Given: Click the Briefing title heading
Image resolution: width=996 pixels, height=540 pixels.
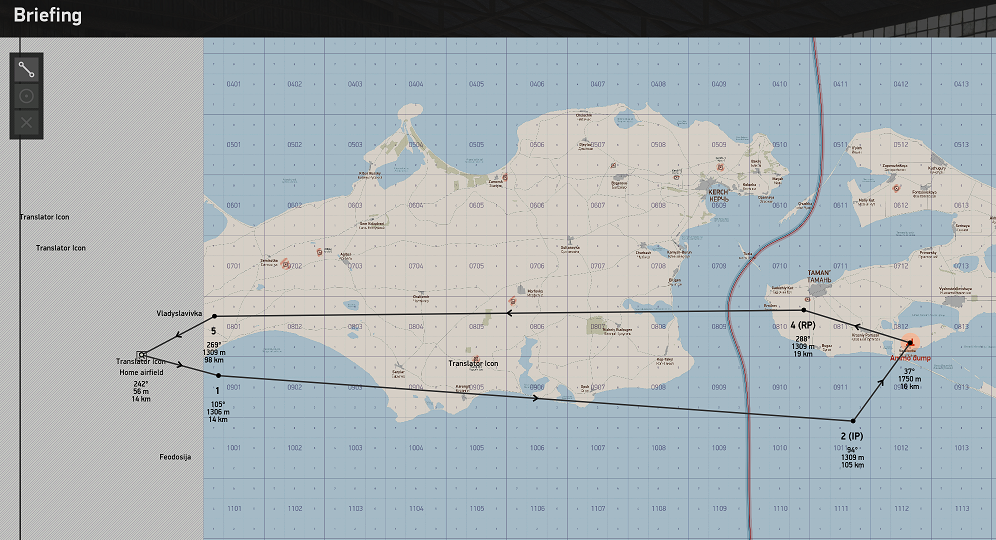Looking at the screenshot, I should (48, 16).
